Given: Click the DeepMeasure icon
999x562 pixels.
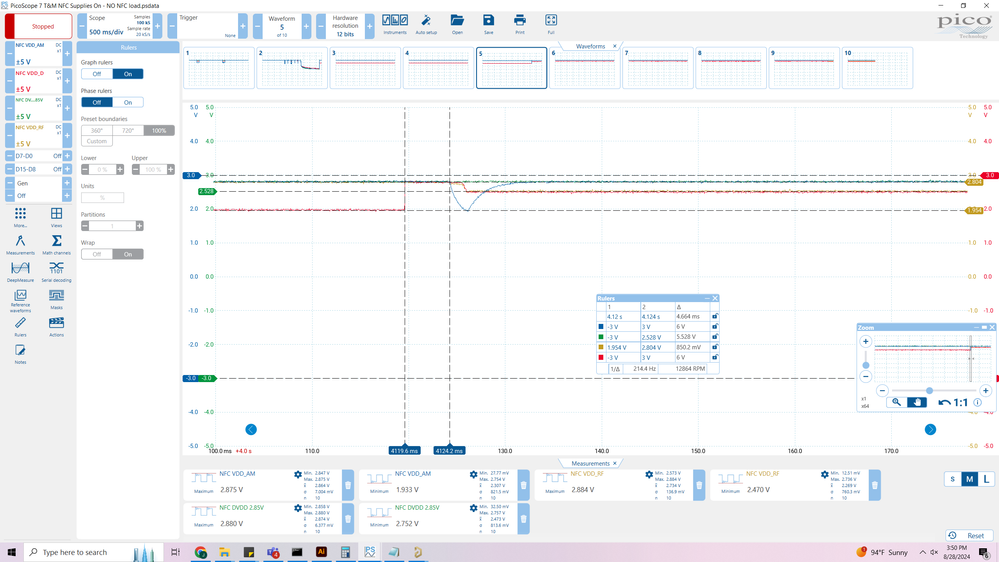Looking at the screenshot, I should (20, 270).
